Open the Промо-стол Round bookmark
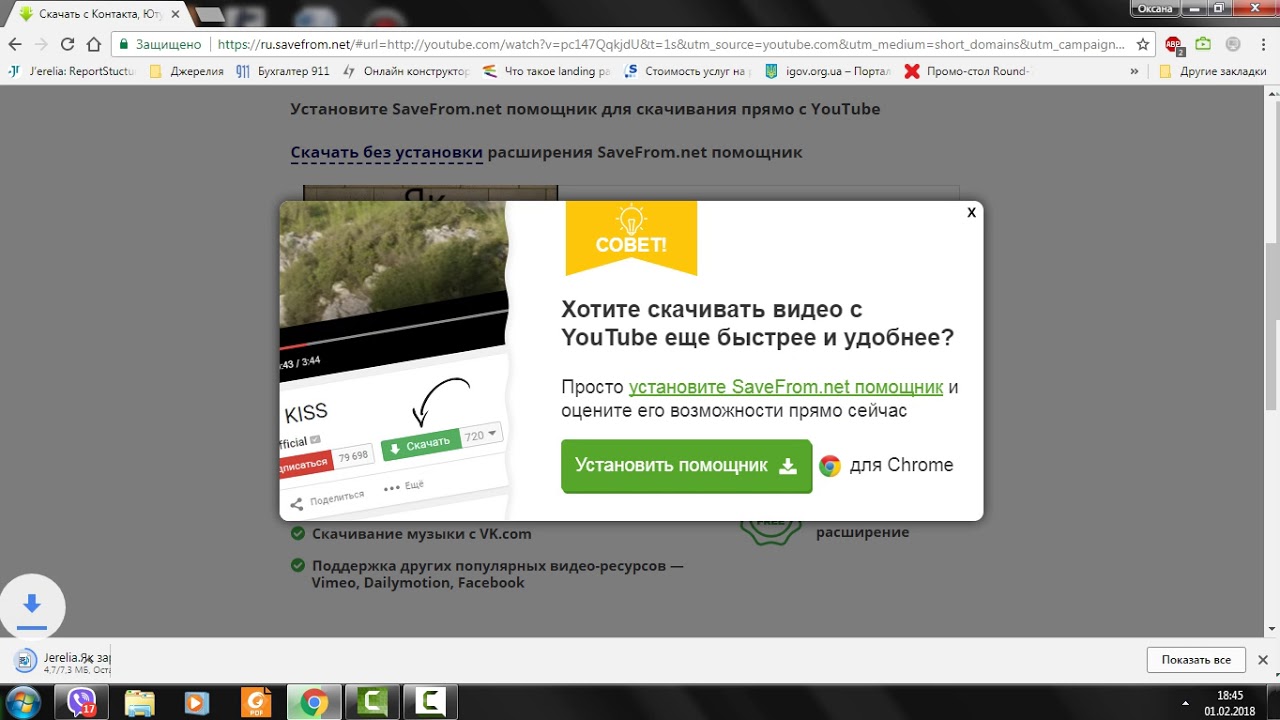Image resolution: width=1280 pixels, height=720 pixels. 967,71
